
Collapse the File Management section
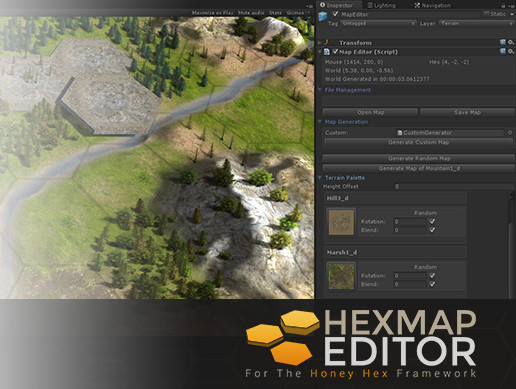320,90
